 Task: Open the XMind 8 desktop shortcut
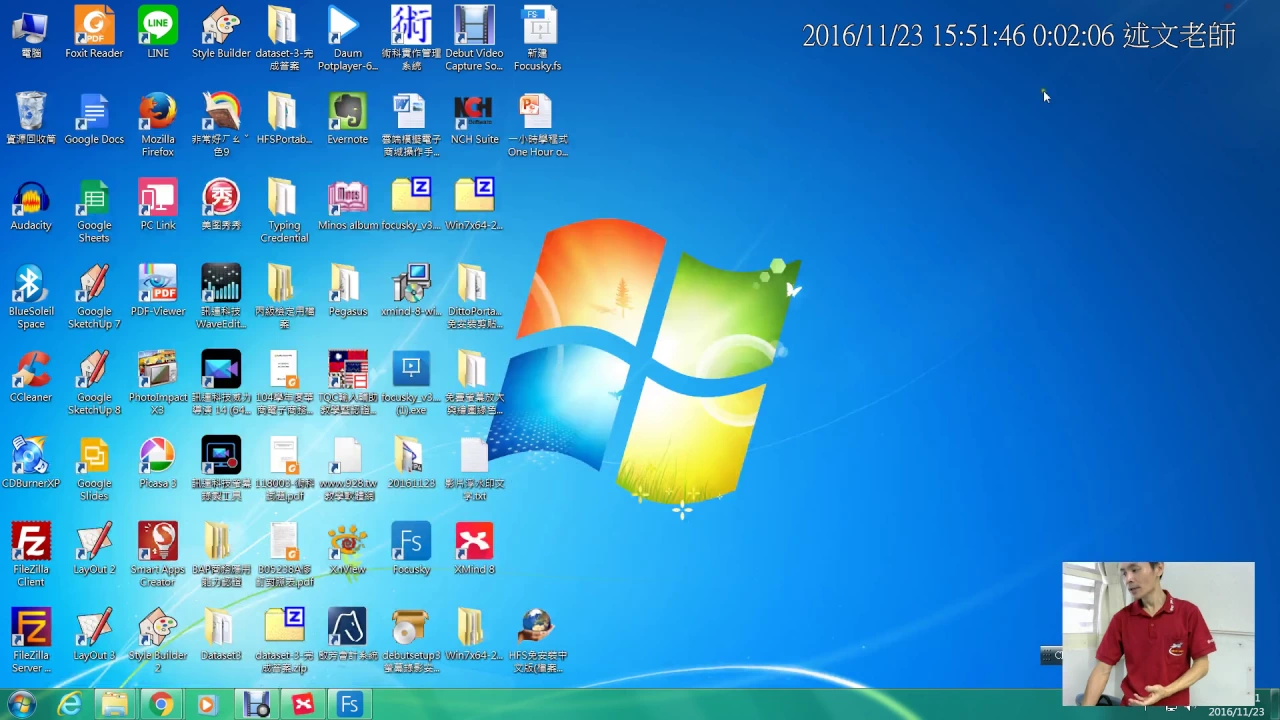474,548
